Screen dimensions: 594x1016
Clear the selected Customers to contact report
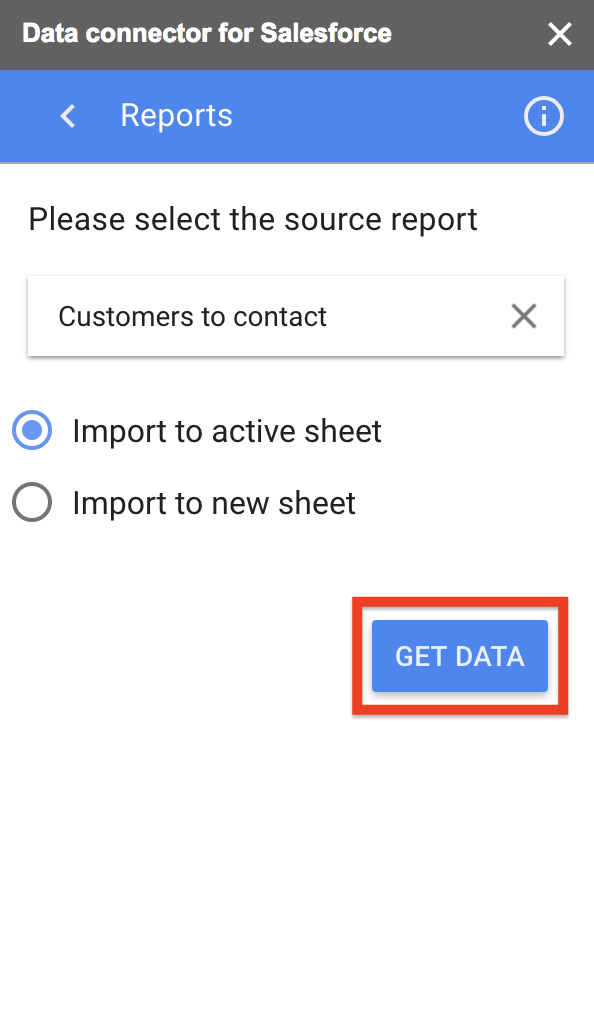(523, 316)
